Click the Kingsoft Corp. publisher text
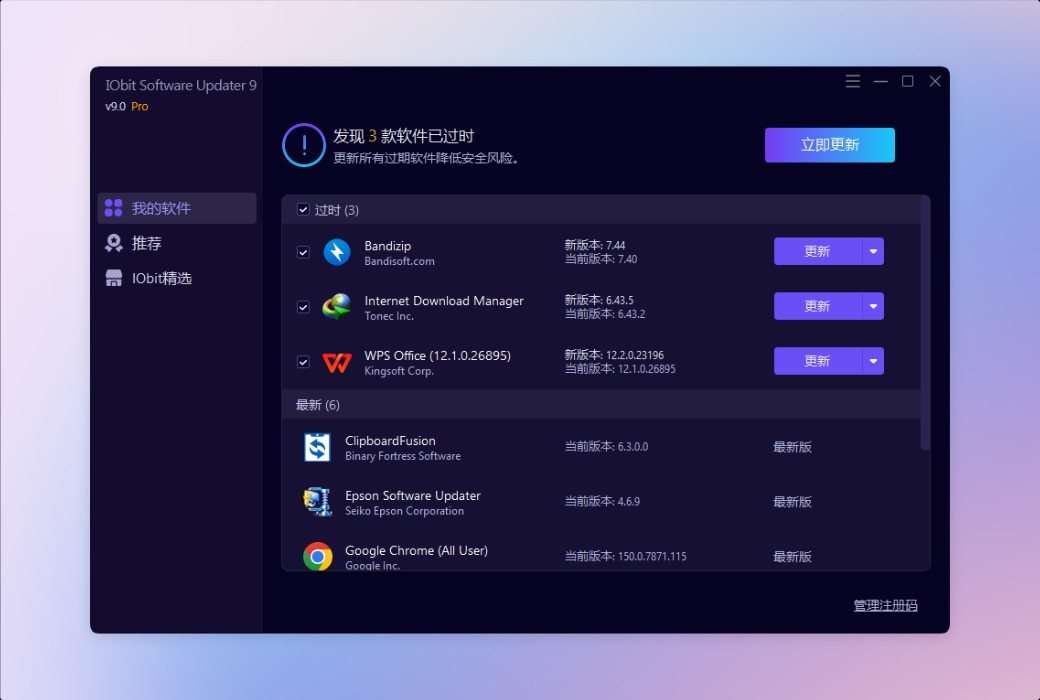The width and height of the screenshot is (1040, 700). 399,372
